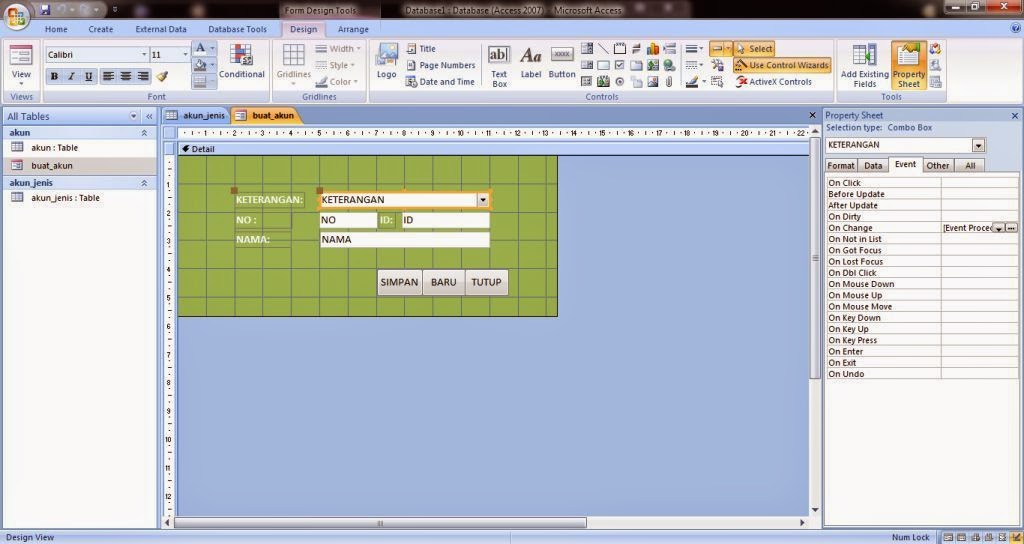This screenshot has height=544, width=1024.
Task: Toggle Italic formatting
Action: (x=71, y=76)
